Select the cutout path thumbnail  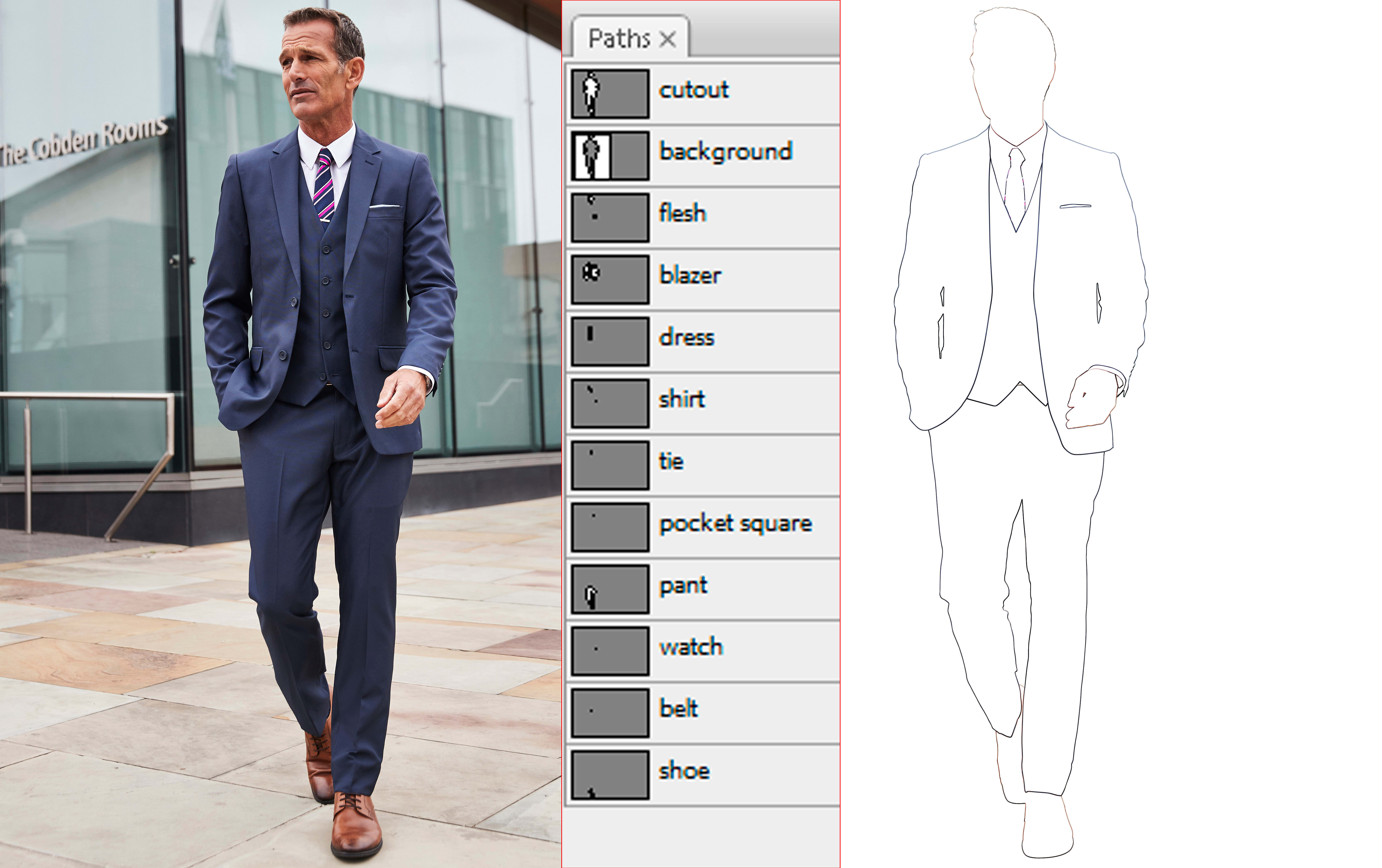click(610, 94)
